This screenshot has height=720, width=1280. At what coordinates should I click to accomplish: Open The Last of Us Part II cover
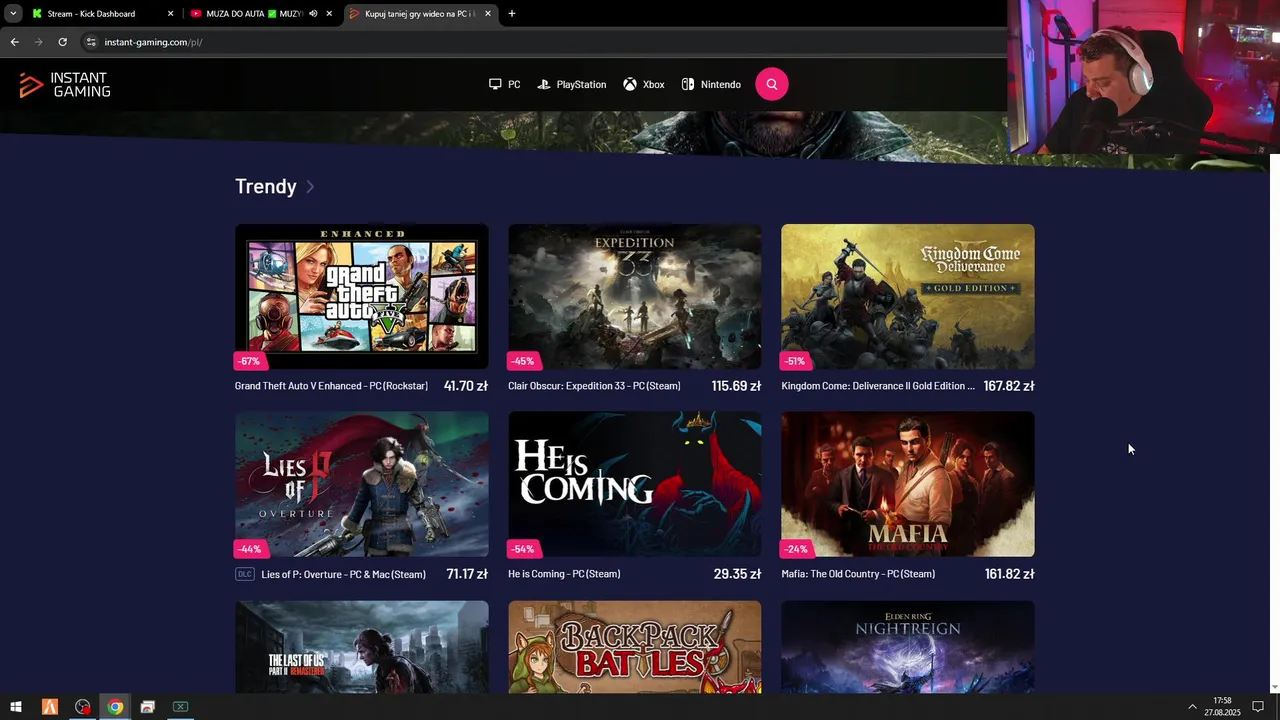click(x=362, y=647)
